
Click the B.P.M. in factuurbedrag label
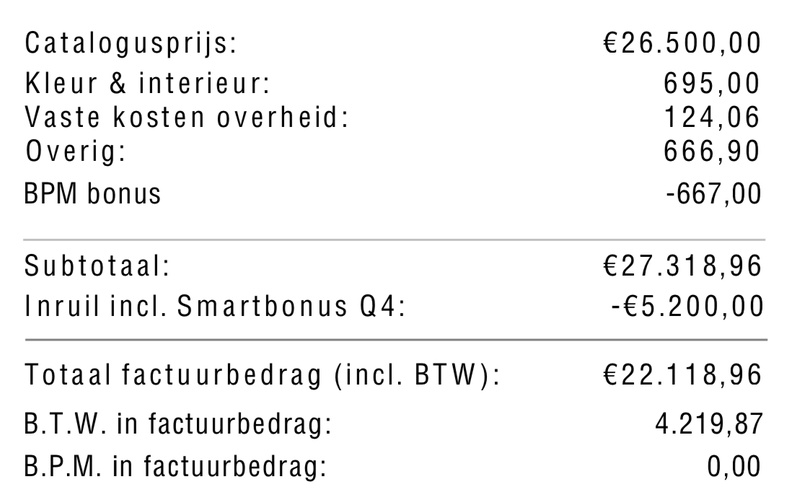[177, 464]
